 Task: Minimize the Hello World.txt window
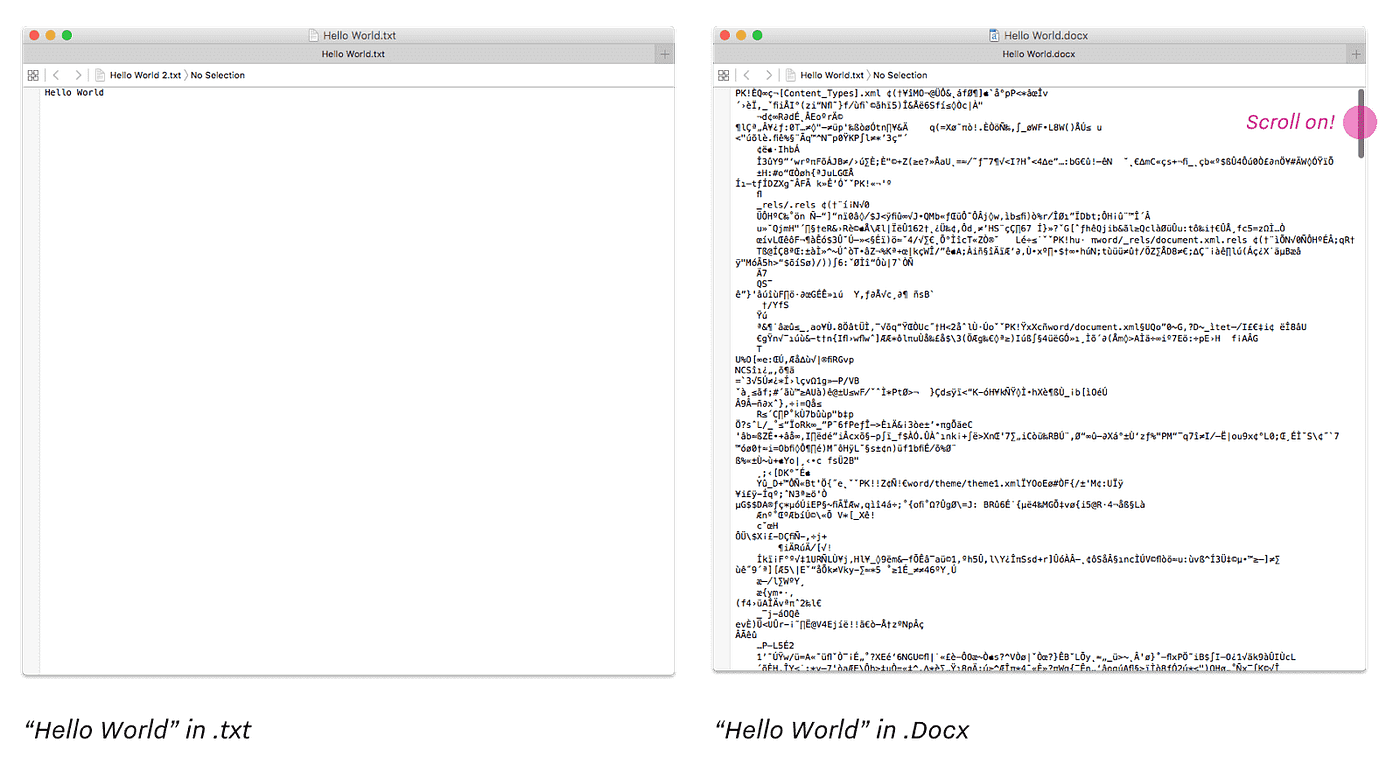[x=51, y=35]
